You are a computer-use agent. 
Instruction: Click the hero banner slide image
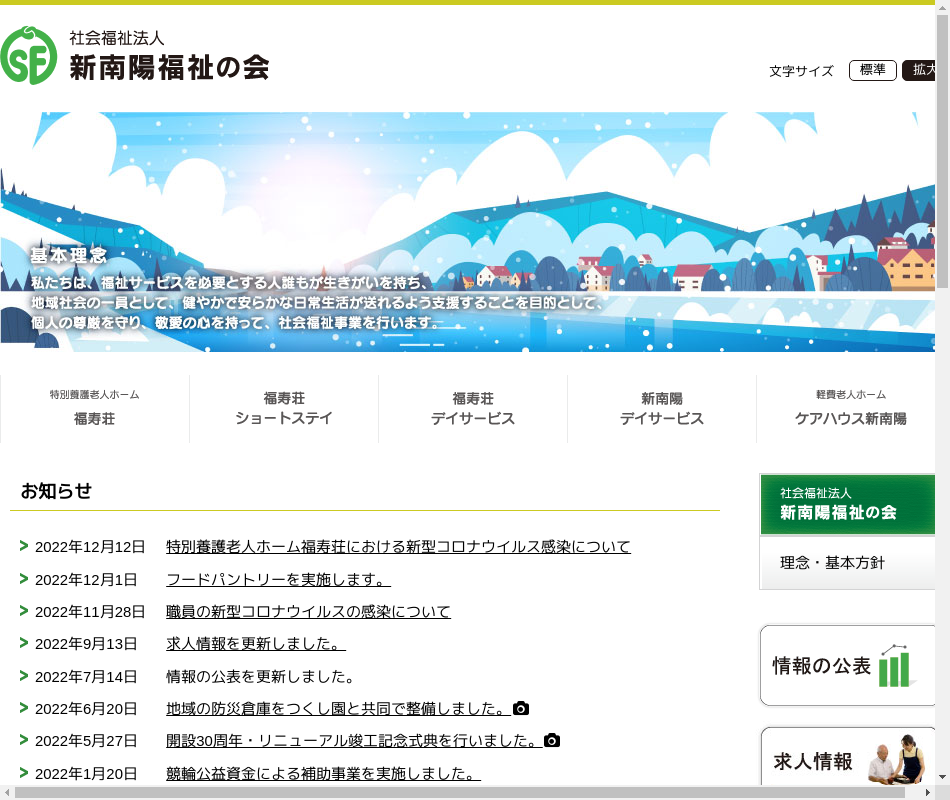[x=468, y=232]
